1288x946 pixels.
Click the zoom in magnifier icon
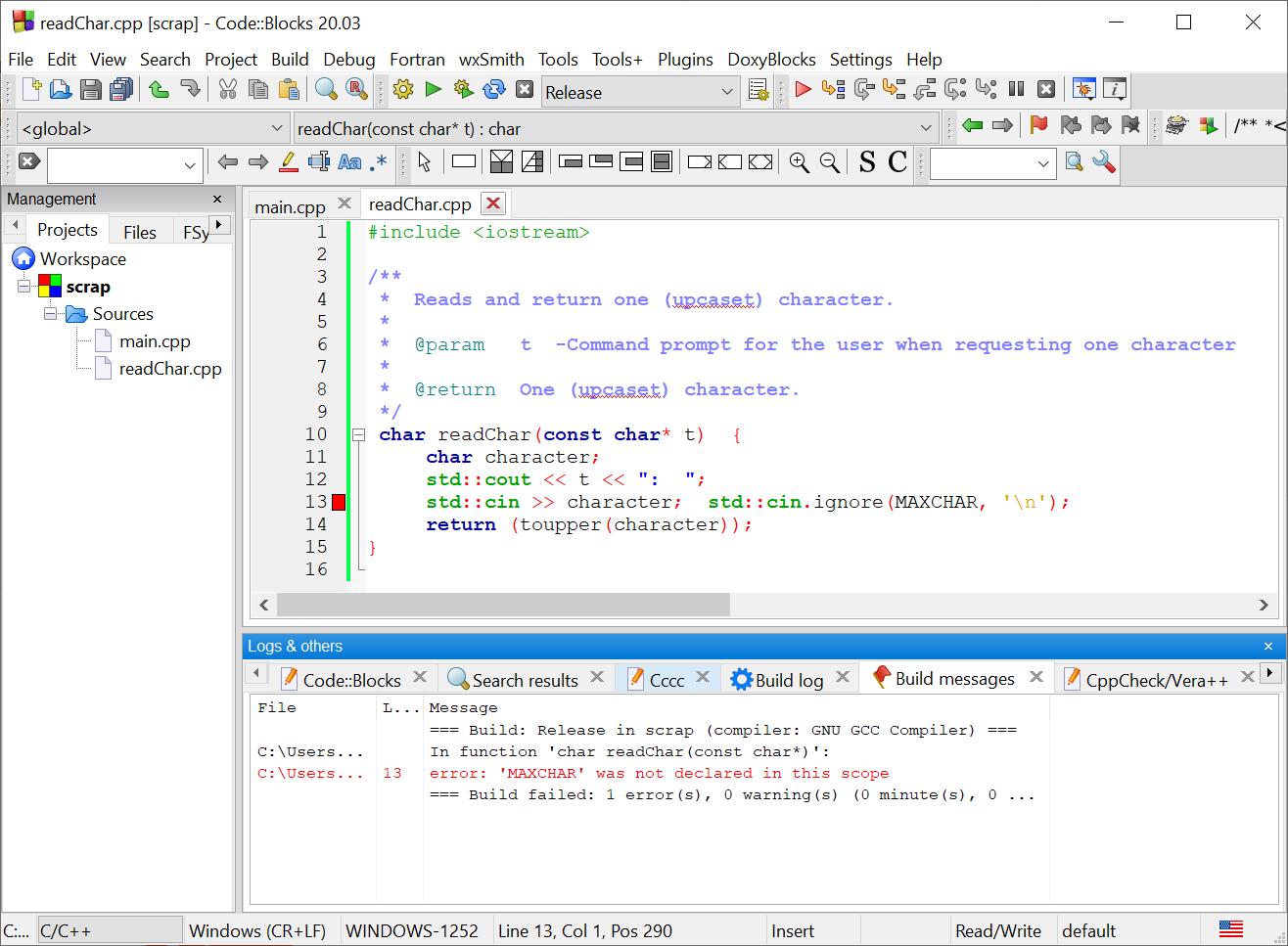click(x=799, y=162)
